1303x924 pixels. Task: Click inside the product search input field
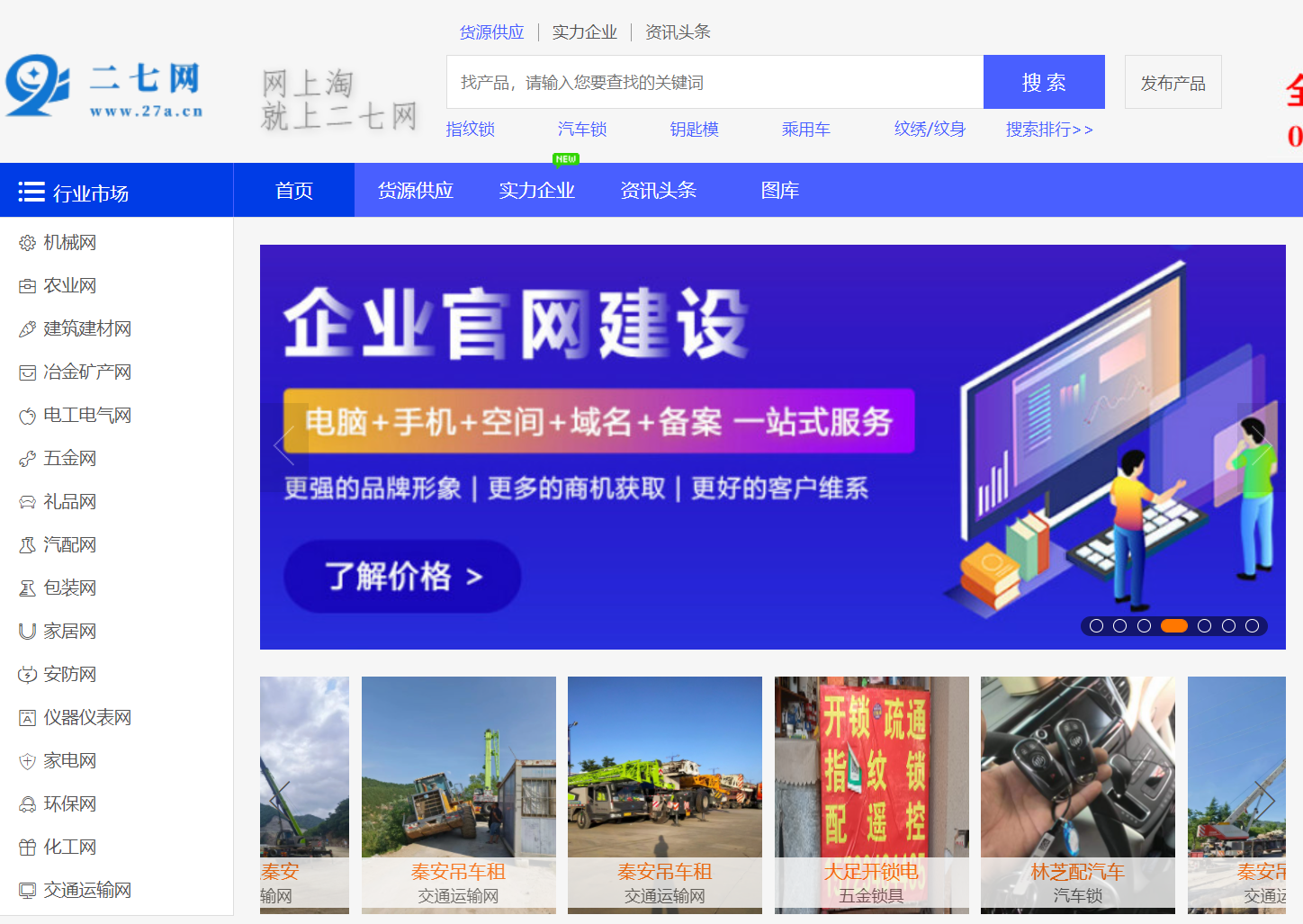click(x=711, y=82)
